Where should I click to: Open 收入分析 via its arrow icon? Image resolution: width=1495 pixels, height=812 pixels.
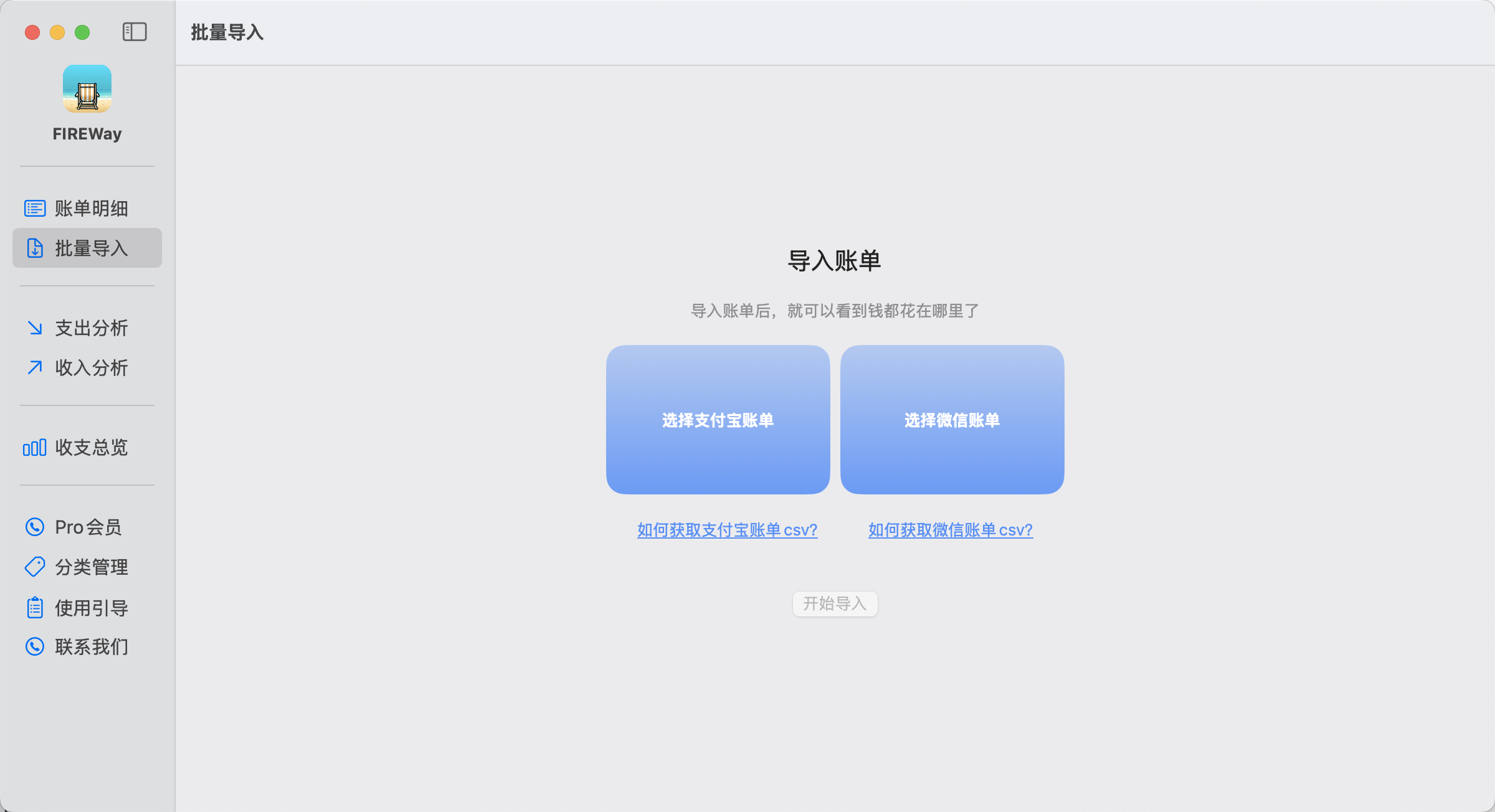tap(35, 368)
